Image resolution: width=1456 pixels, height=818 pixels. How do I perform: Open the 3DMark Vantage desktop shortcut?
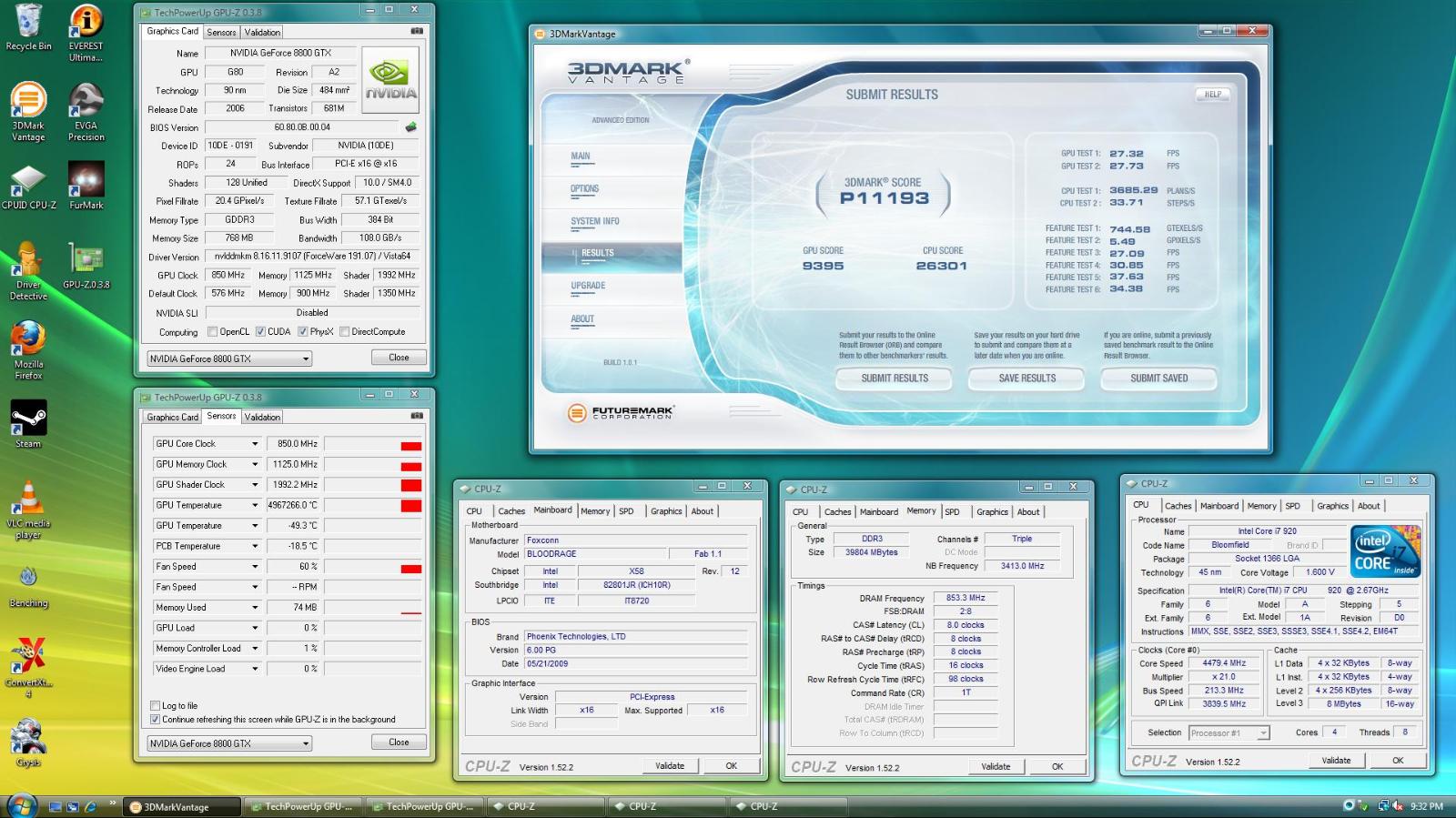(x=28, y=111)
